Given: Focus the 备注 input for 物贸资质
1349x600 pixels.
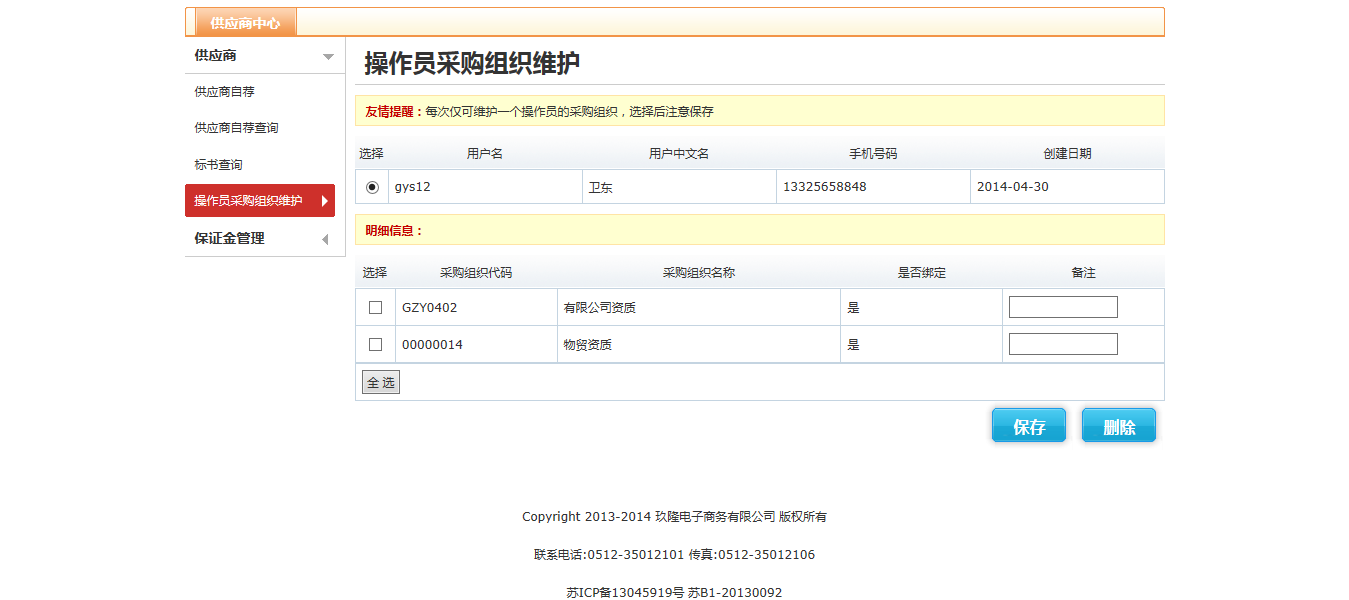Looking at the screenshot, I should [x=1063, y=344].
